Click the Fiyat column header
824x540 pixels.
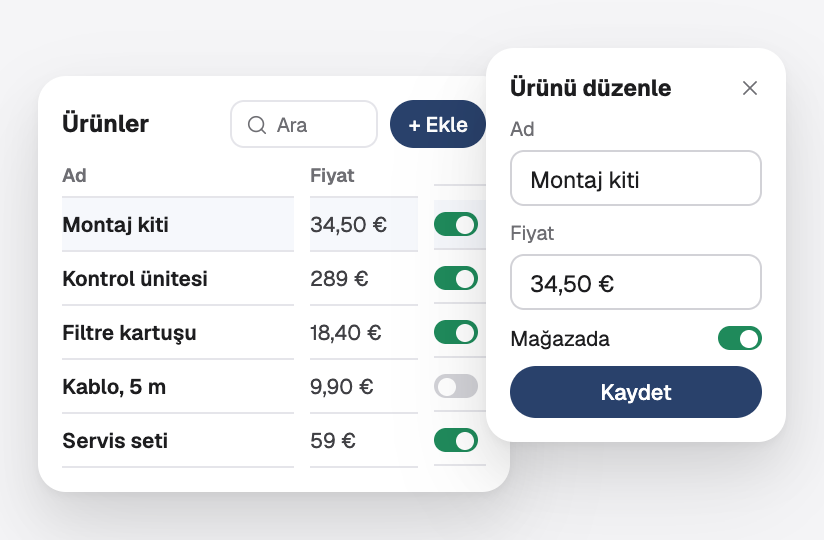tap(332, 175)
